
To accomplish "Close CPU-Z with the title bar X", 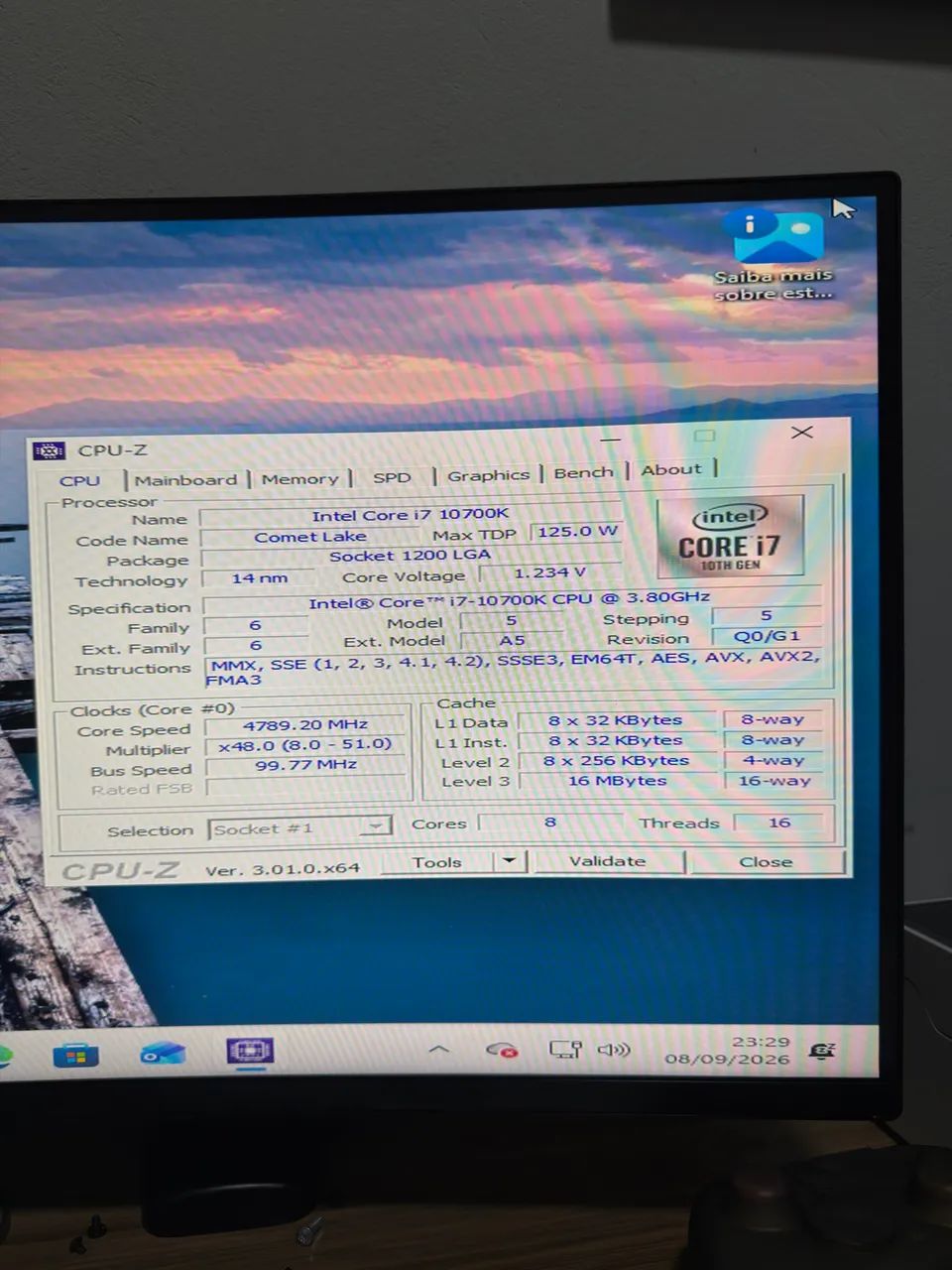I will [802, 433].
